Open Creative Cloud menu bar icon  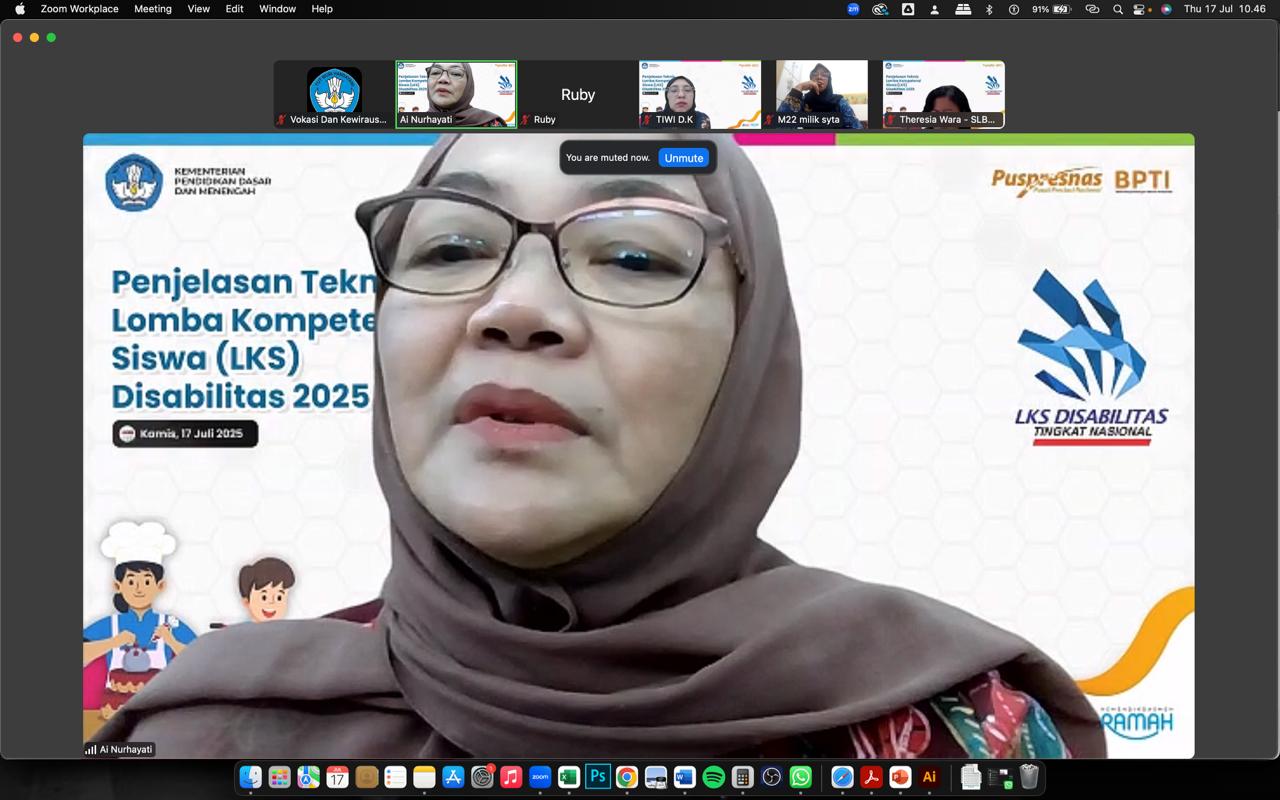(x=880, y=9)
